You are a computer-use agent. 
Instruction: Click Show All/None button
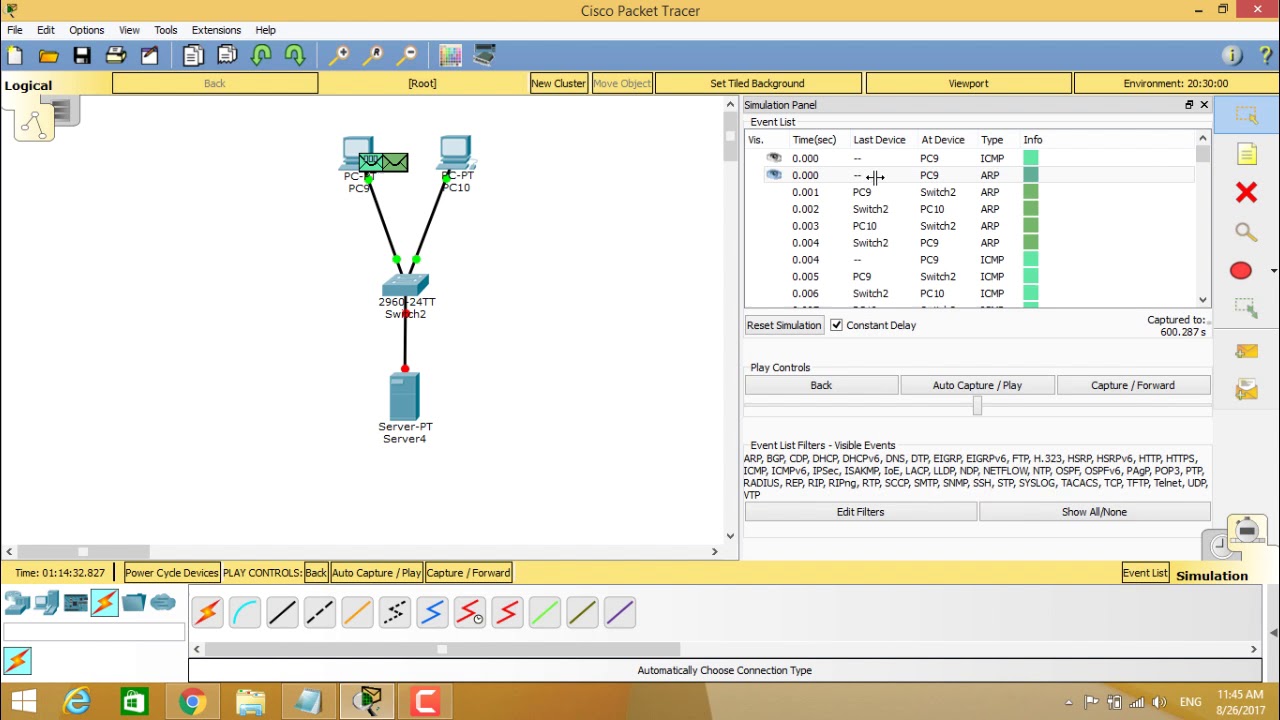[x=1094, y=512]
